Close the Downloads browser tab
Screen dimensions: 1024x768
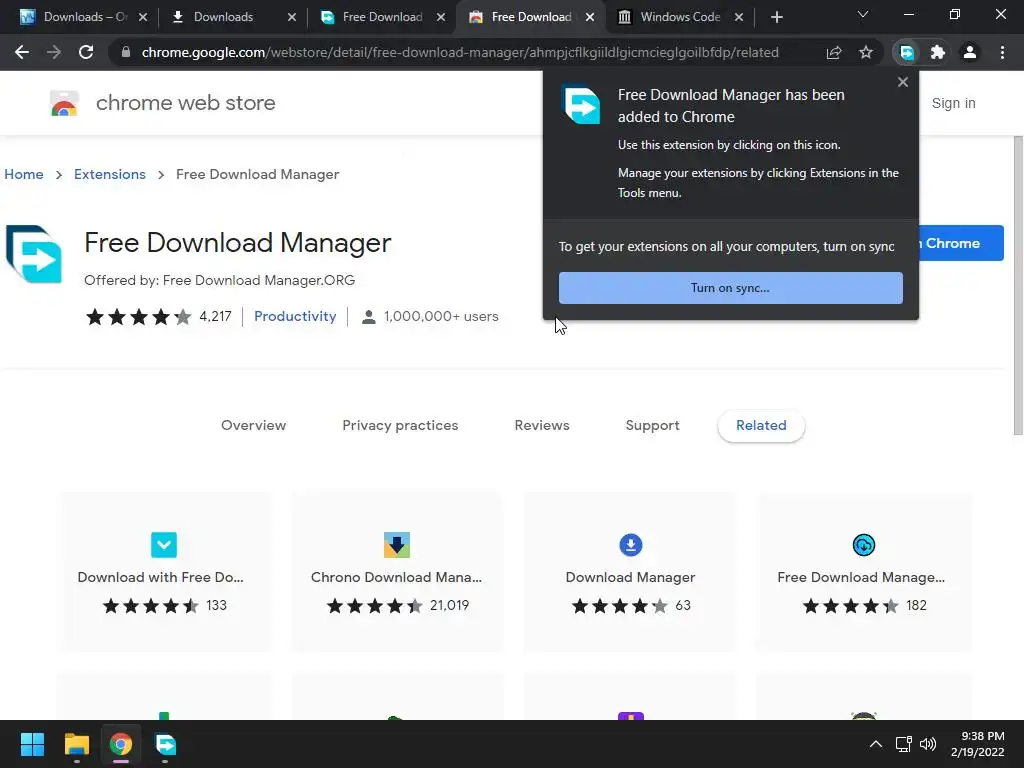(x=292, y=17)
